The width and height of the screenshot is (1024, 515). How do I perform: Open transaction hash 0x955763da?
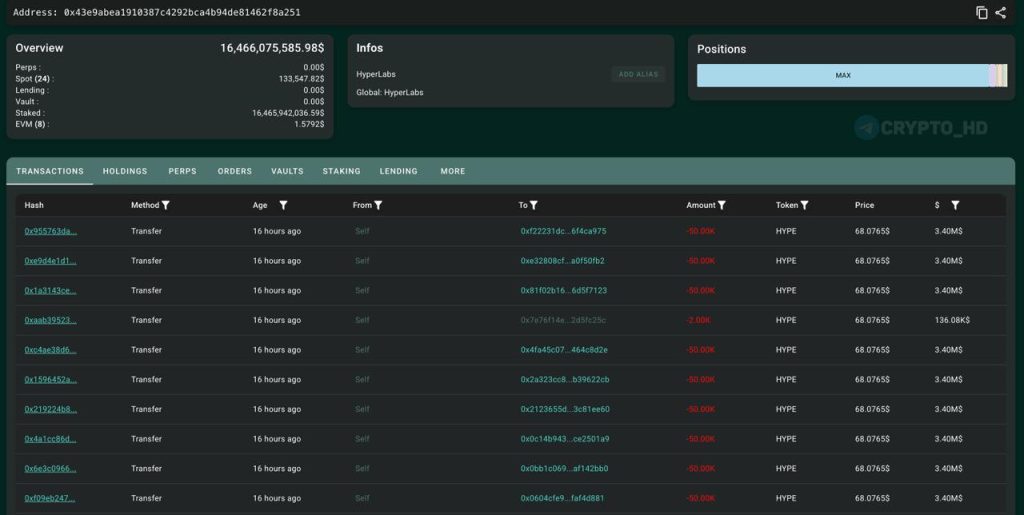point(50,231)
